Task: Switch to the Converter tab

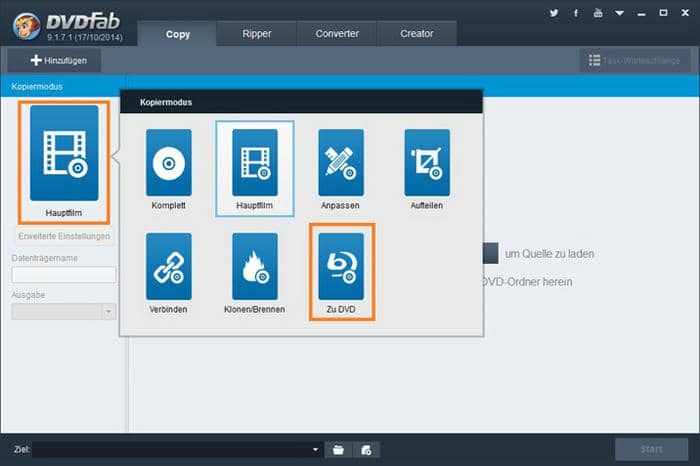Action: click(x=337, y=33)
